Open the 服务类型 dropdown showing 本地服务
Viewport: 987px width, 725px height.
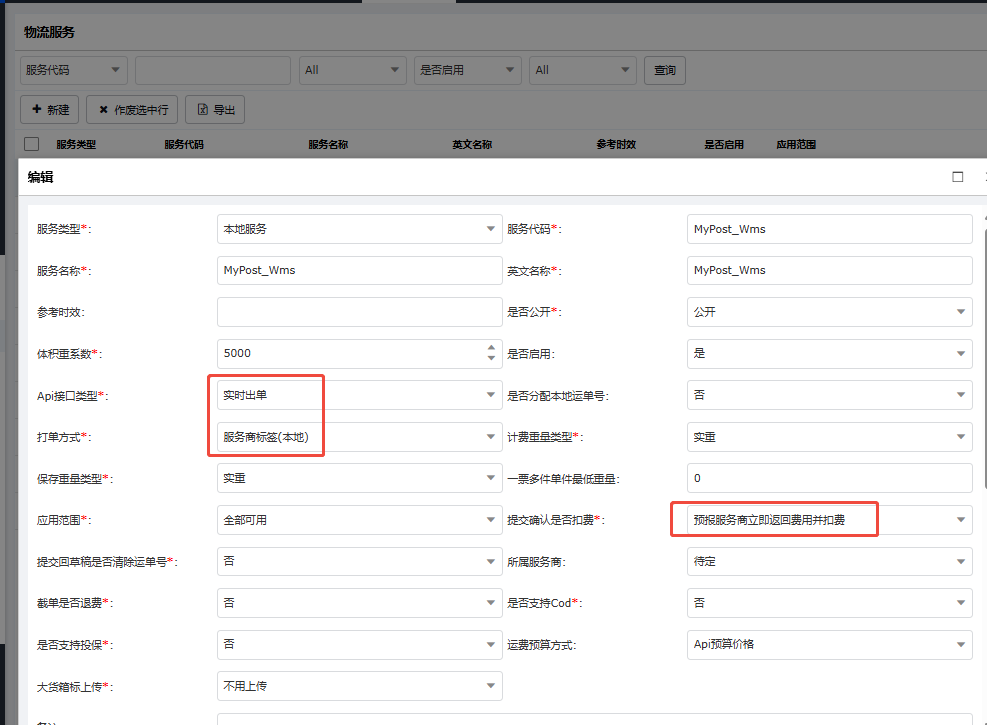click(x=359, y=229)
